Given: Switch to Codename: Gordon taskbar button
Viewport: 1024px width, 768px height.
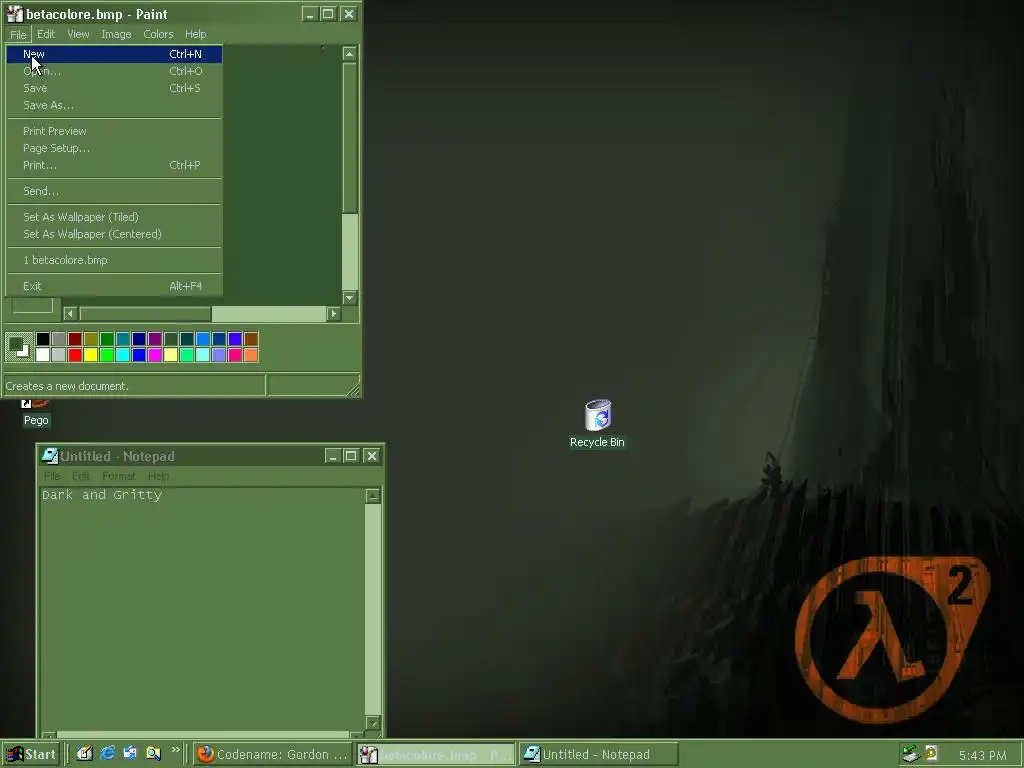Looking at the screenshot, I should click(x=272, y=754).
